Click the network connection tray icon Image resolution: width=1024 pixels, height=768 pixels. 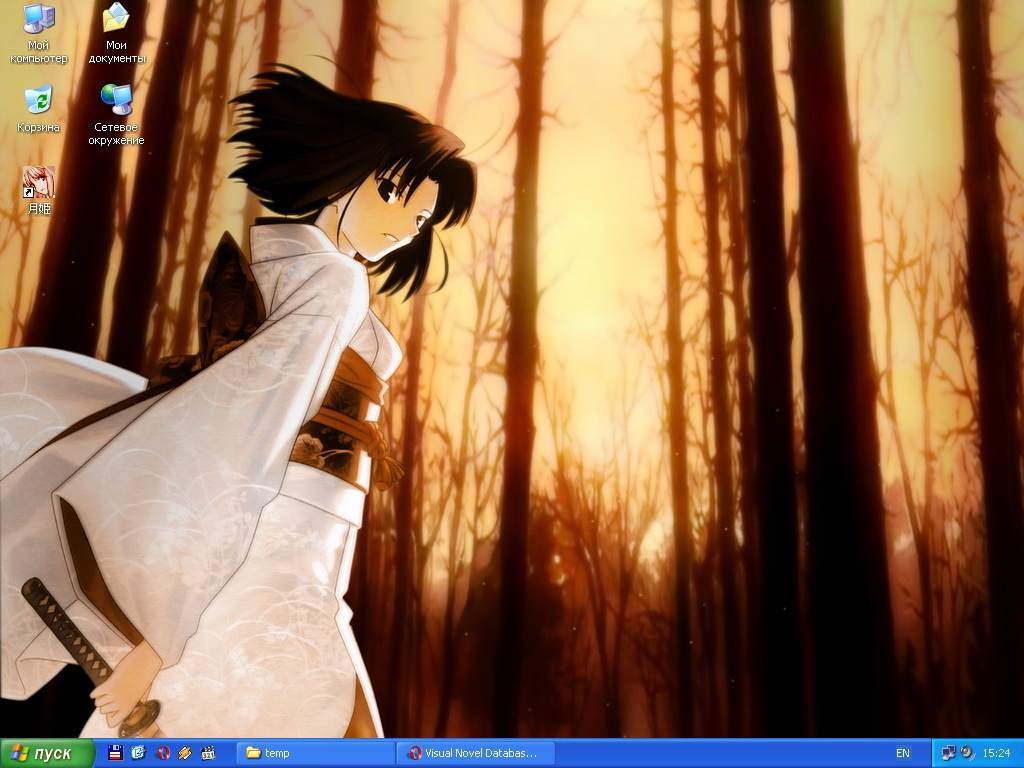(948, 753)
